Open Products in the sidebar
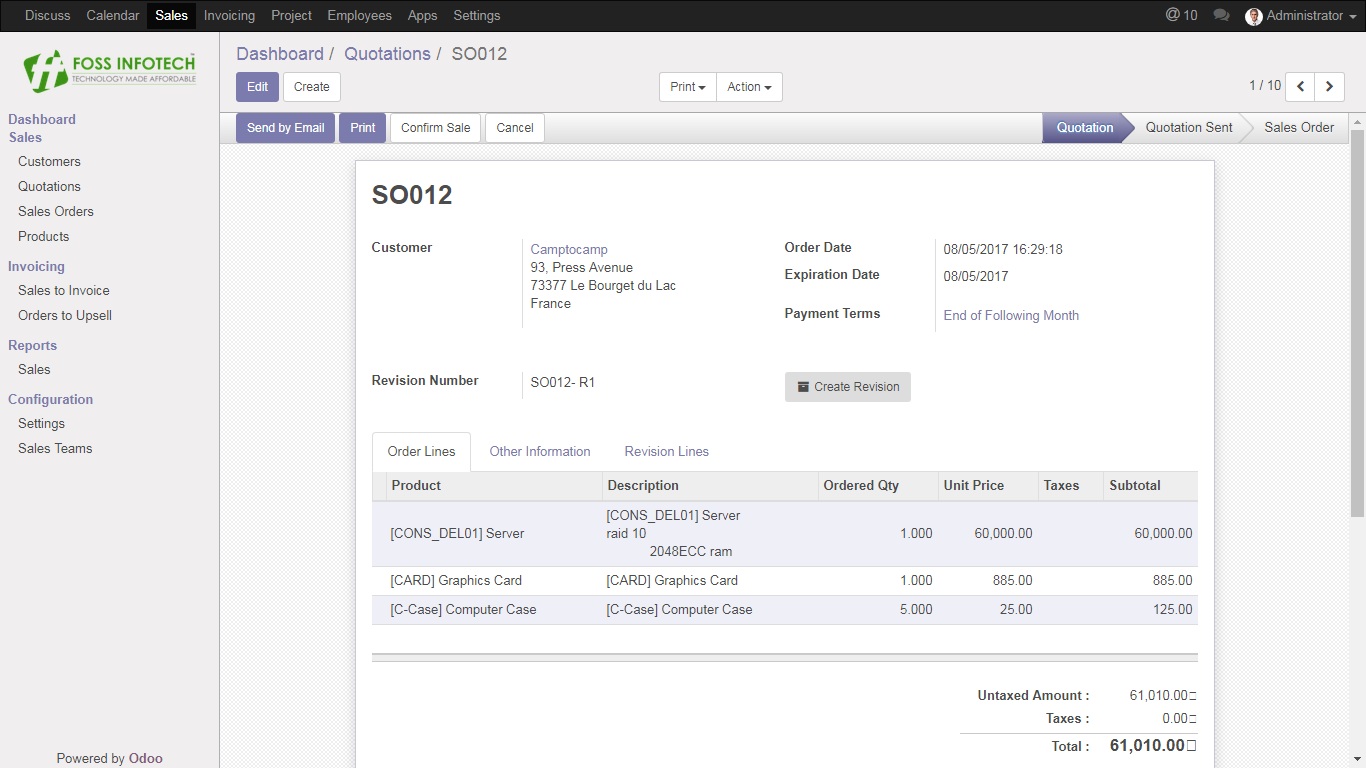1366x768 pixels. pos(44,237)
